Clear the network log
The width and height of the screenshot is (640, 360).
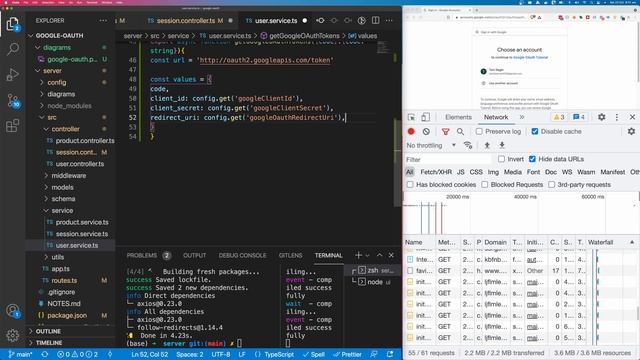(426, 131)
